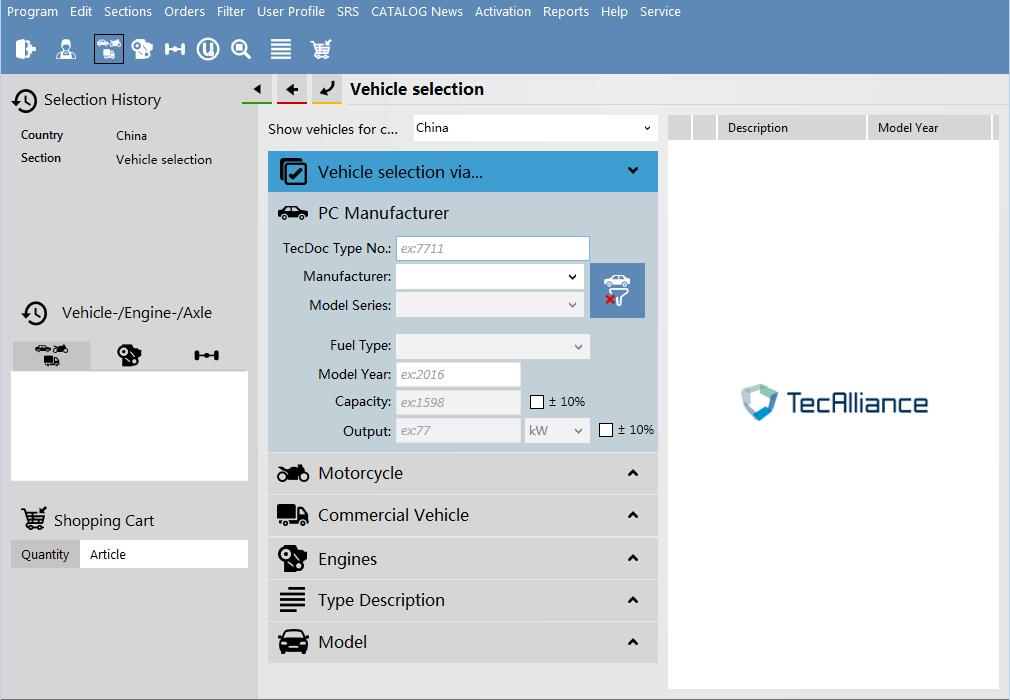Viewport: 1010px width, 700px height.
Task: Open the CATALOG News menu
Action: coord(417,12)
